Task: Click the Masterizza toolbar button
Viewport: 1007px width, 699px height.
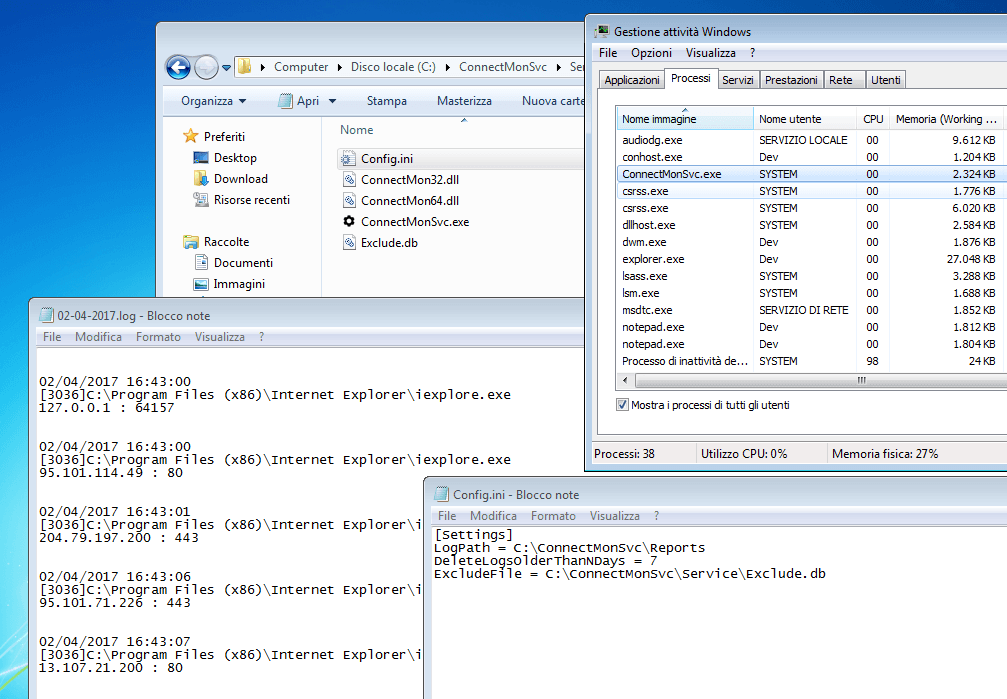Action: click(x=464, y=101)
